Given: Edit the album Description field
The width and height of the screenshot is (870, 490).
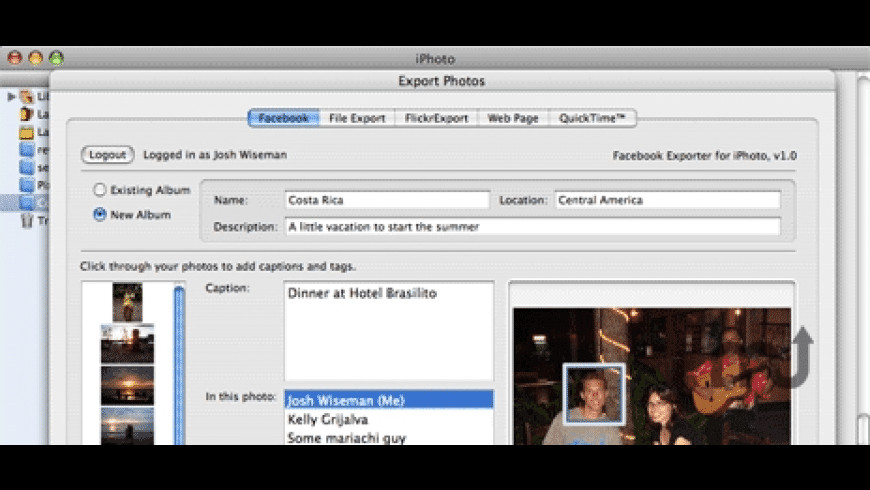Looking at the screenshot, I should (533, 226).
